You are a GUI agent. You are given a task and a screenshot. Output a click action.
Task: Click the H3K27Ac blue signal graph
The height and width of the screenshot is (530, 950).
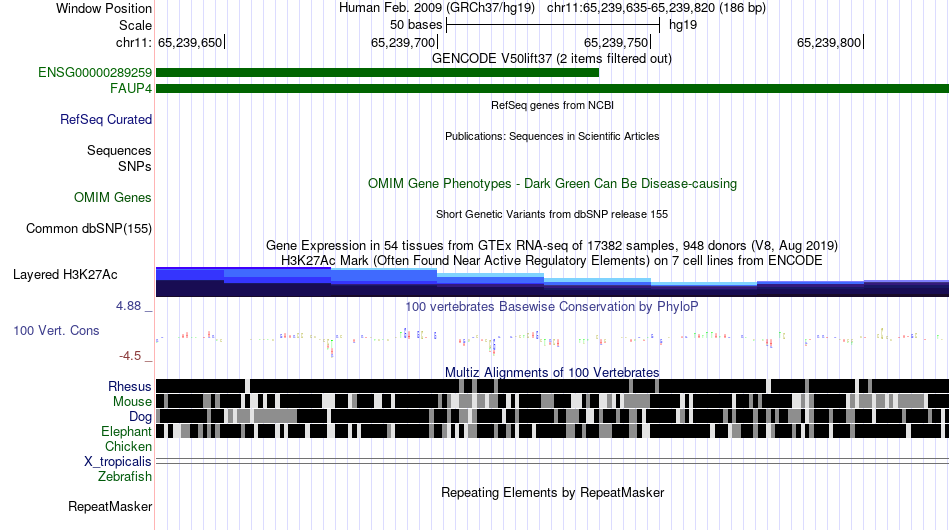(553, 282)
